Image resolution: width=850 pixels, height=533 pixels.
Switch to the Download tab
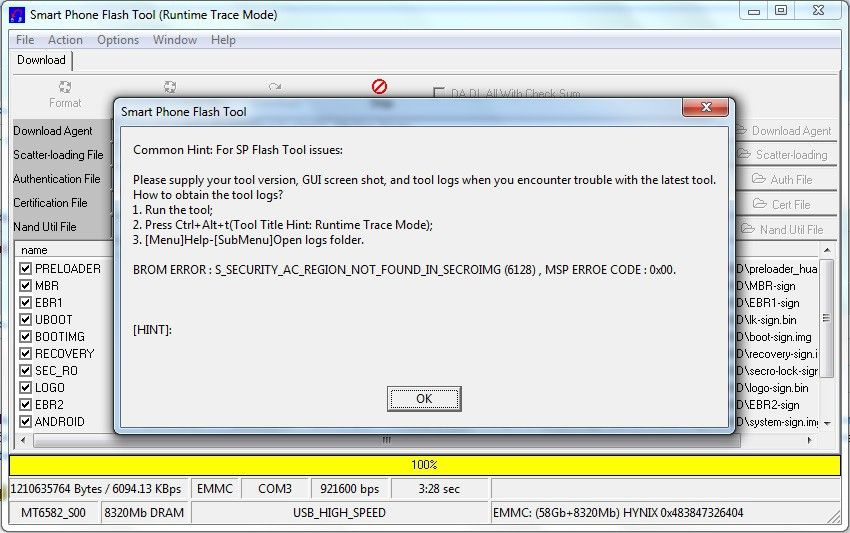41,60
